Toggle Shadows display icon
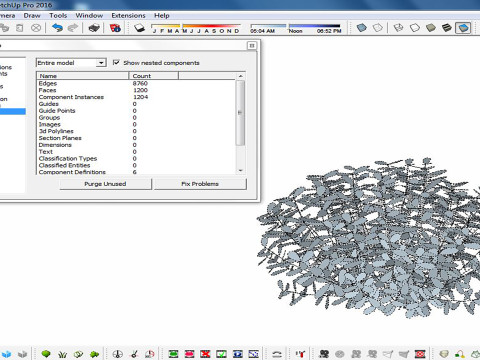 139,28
